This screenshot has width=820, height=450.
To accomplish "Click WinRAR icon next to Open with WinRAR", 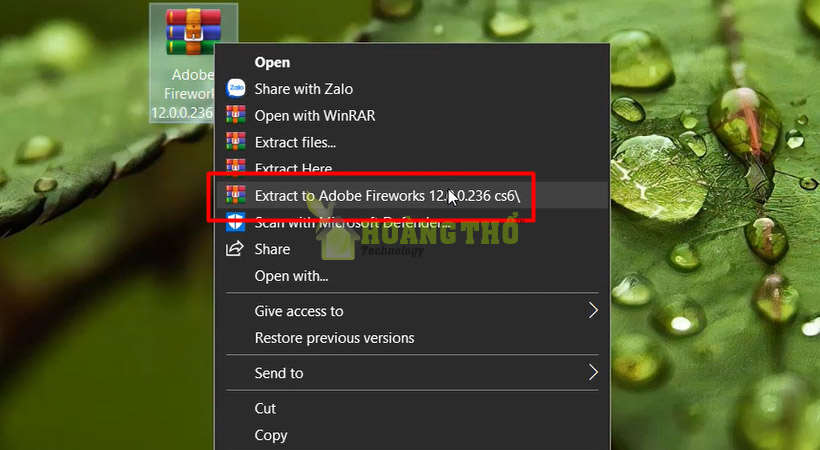I will click(x=235, y=115).
